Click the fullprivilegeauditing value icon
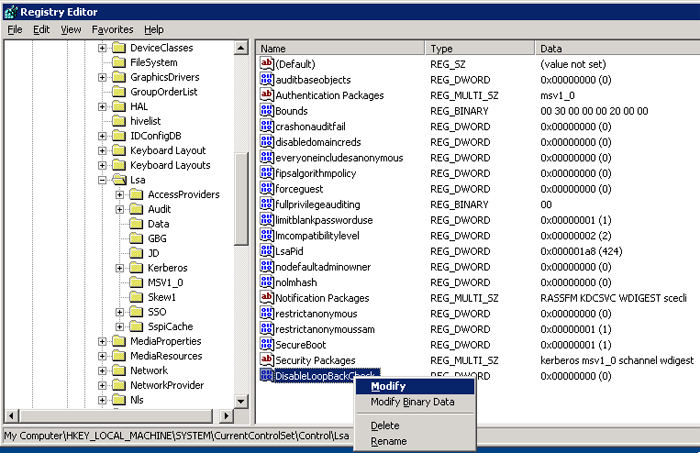The width and height of the screenshot is (700, 453). [x=267, y=204]
